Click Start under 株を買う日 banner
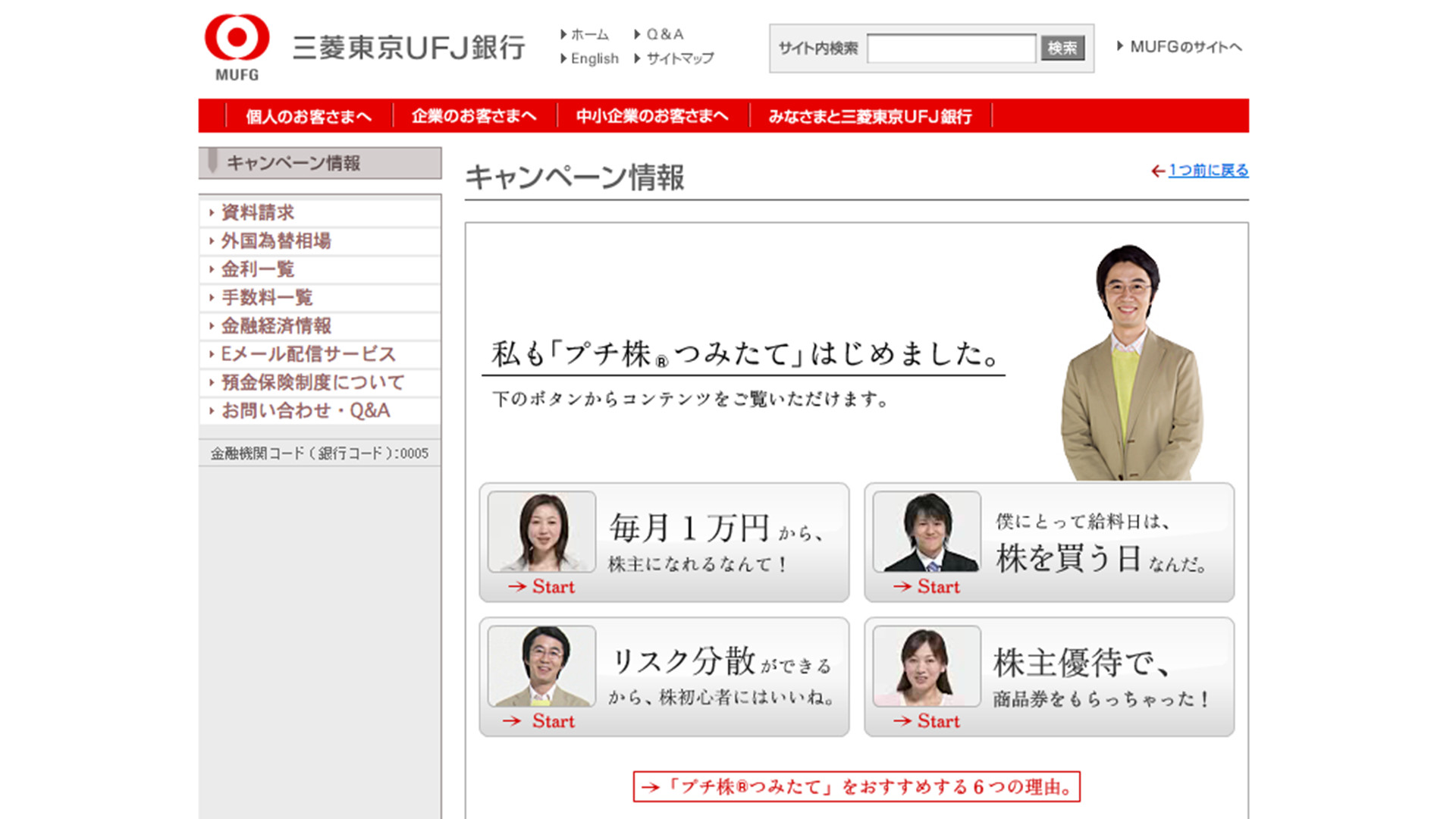Image resolution: width=1456 pixels, height=819 pixels. tap(927, 586)
